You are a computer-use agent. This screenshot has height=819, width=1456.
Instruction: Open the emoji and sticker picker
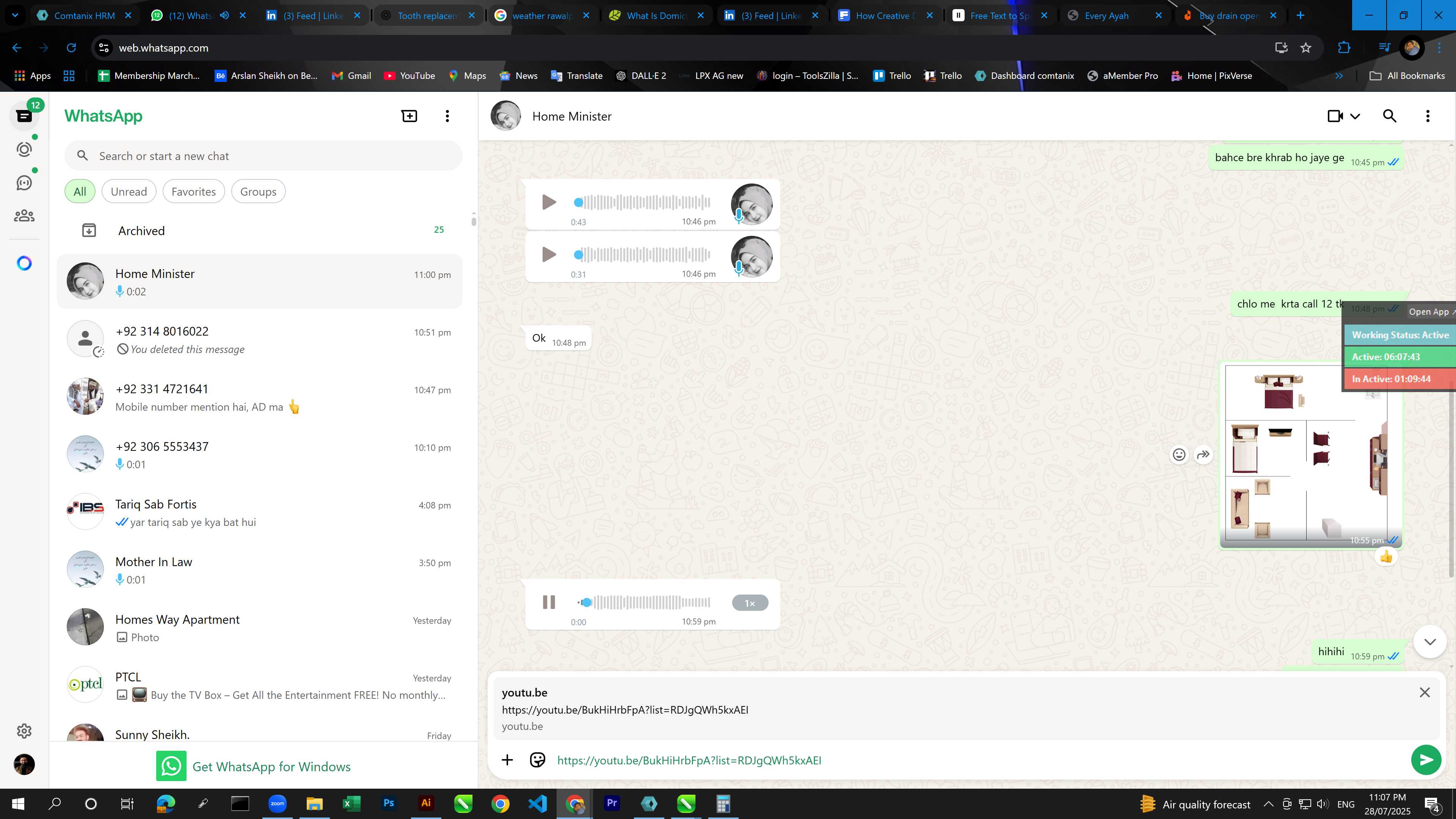(x=538, y=760)
